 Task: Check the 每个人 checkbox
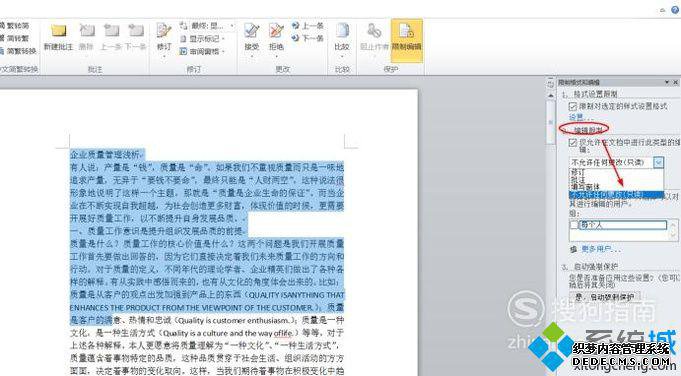click(575, 225)
